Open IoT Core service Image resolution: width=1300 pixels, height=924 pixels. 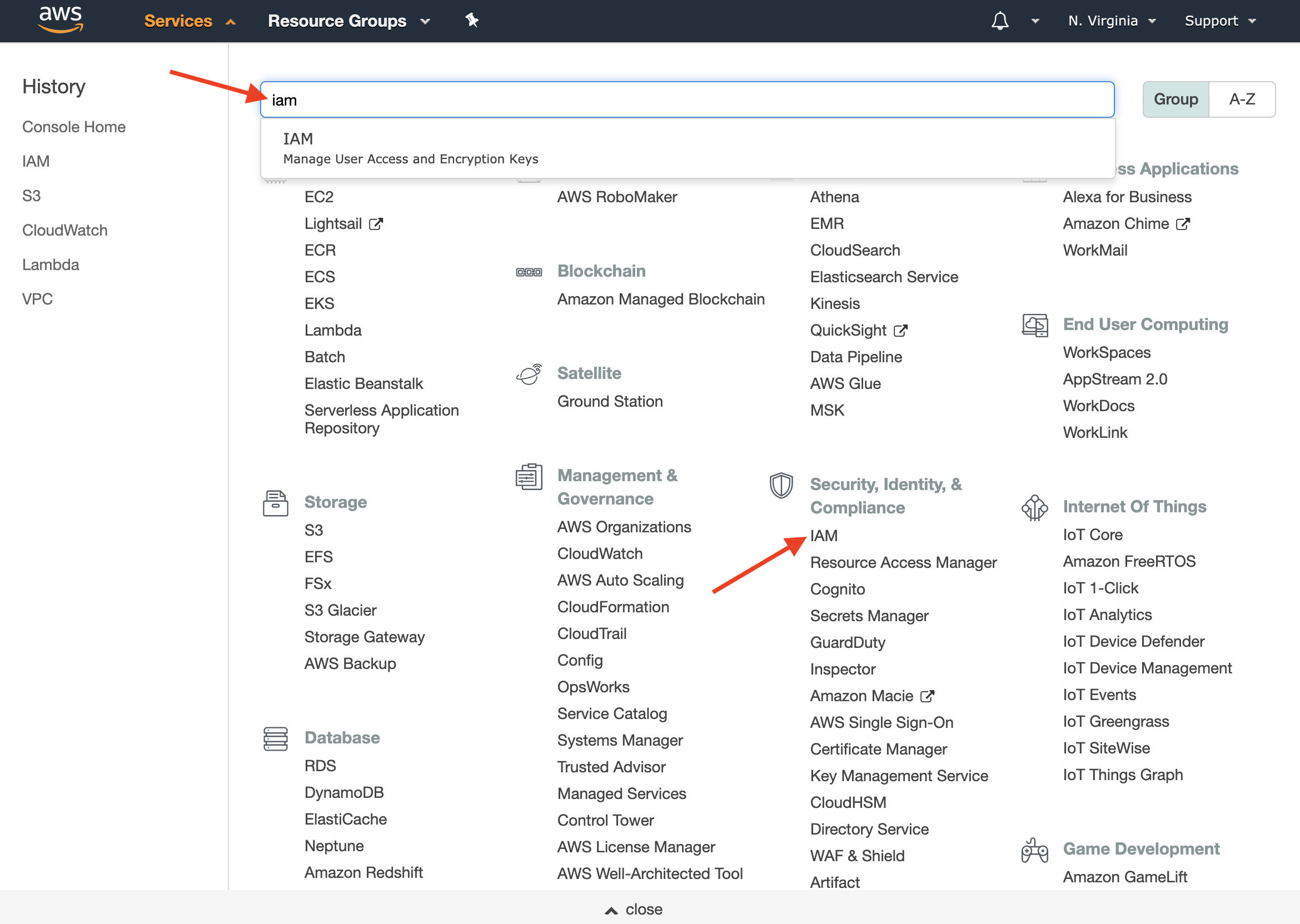tap(1092, 536)
